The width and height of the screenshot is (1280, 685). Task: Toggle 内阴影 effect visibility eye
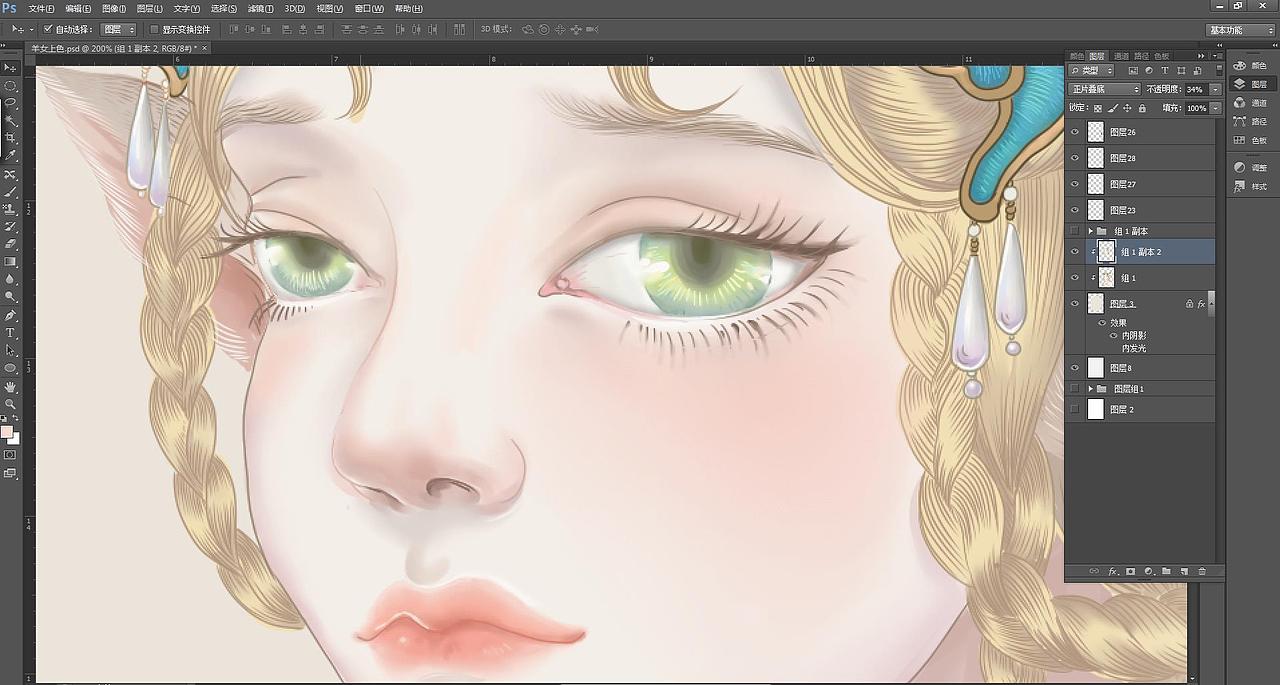1114,336
